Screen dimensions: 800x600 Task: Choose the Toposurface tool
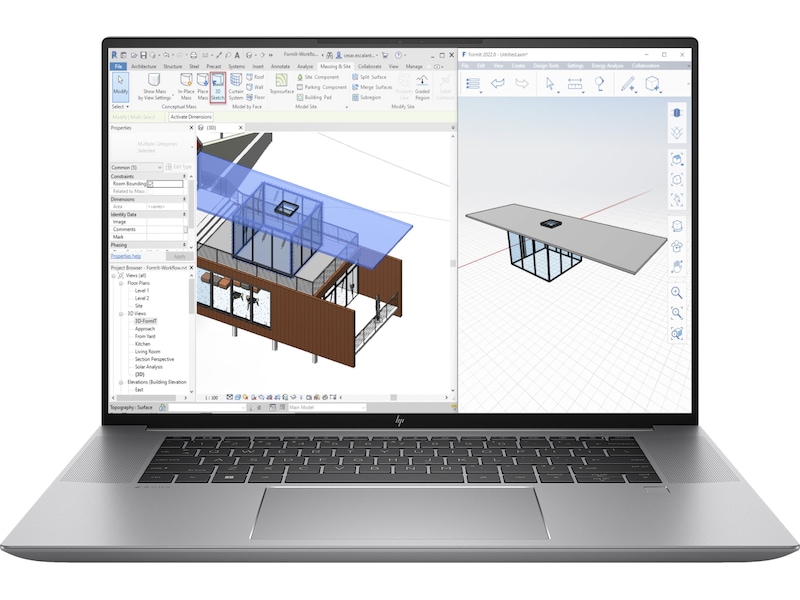point(282,91)
